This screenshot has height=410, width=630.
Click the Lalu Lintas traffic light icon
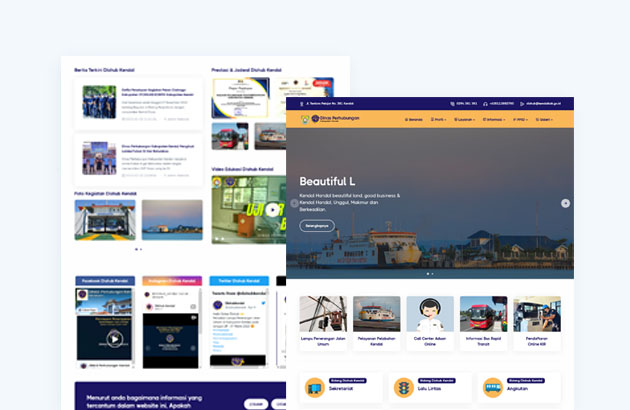click(404, 388)
